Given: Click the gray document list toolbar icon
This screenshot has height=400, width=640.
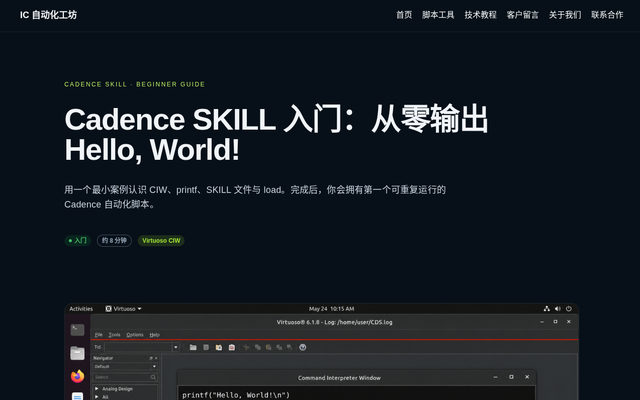Looking at the screenshot, I should pyautogui.click(x=206, y=347).
